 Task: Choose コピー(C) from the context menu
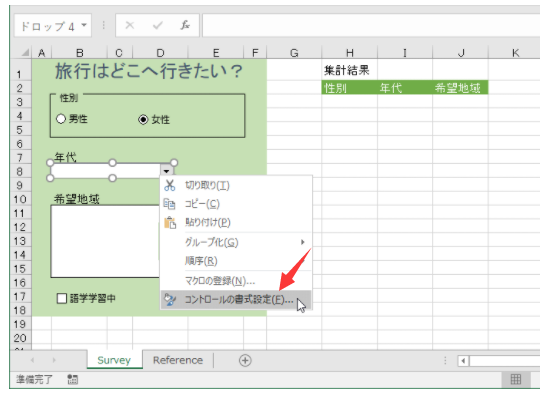pyautogui.click(x=202, y=204)
